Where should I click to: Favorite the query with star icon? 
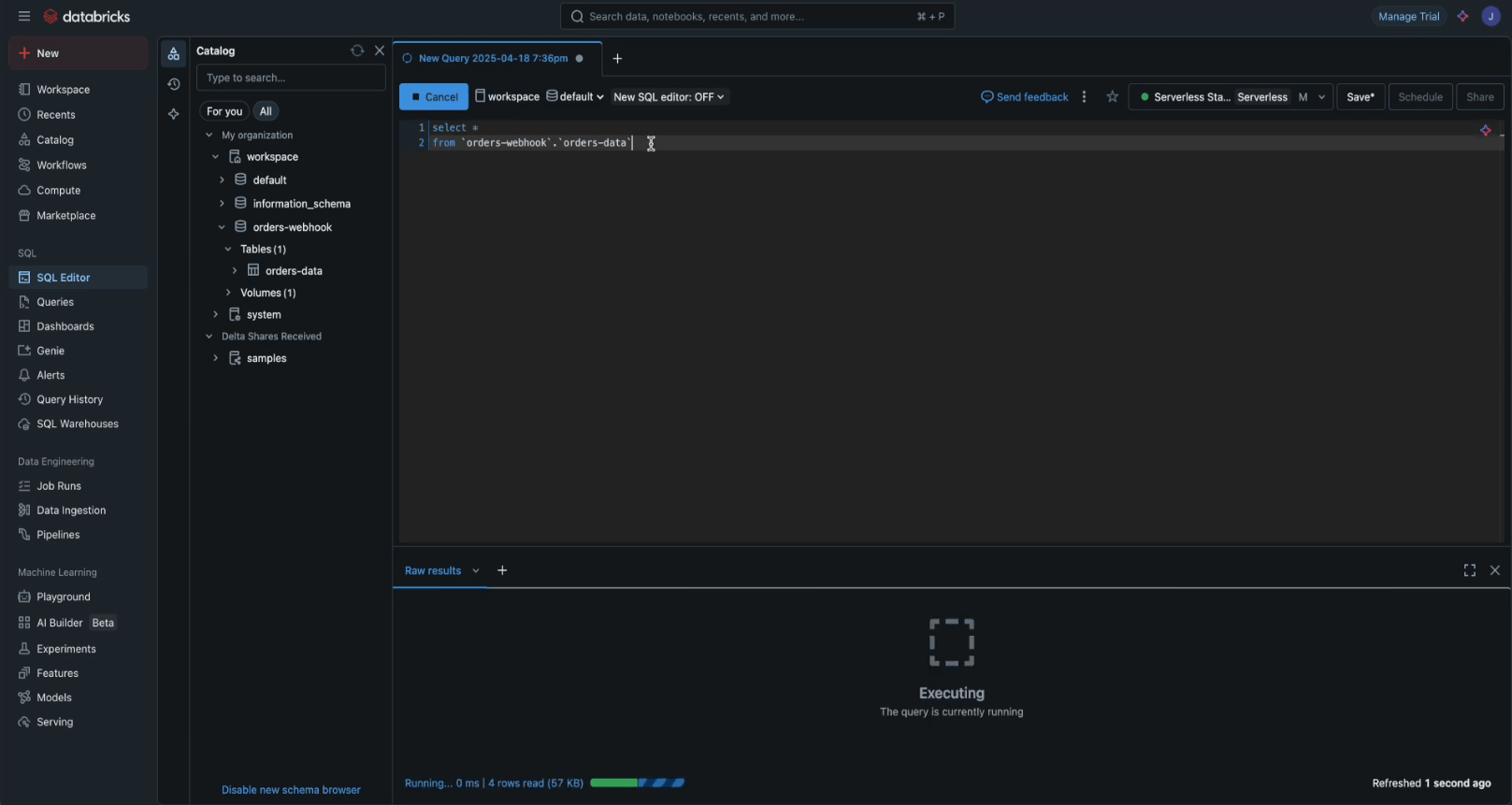pos(1112,97)
